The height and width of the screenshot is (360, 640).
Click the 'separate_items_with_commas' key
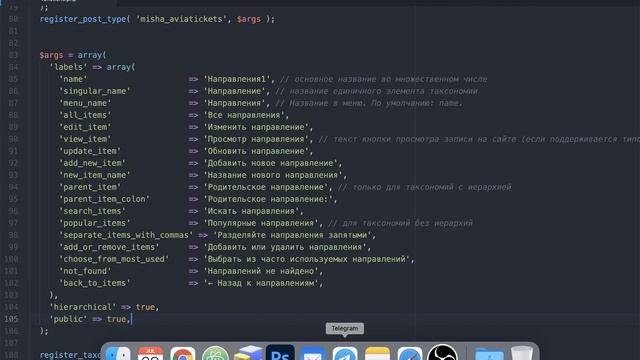126,235
